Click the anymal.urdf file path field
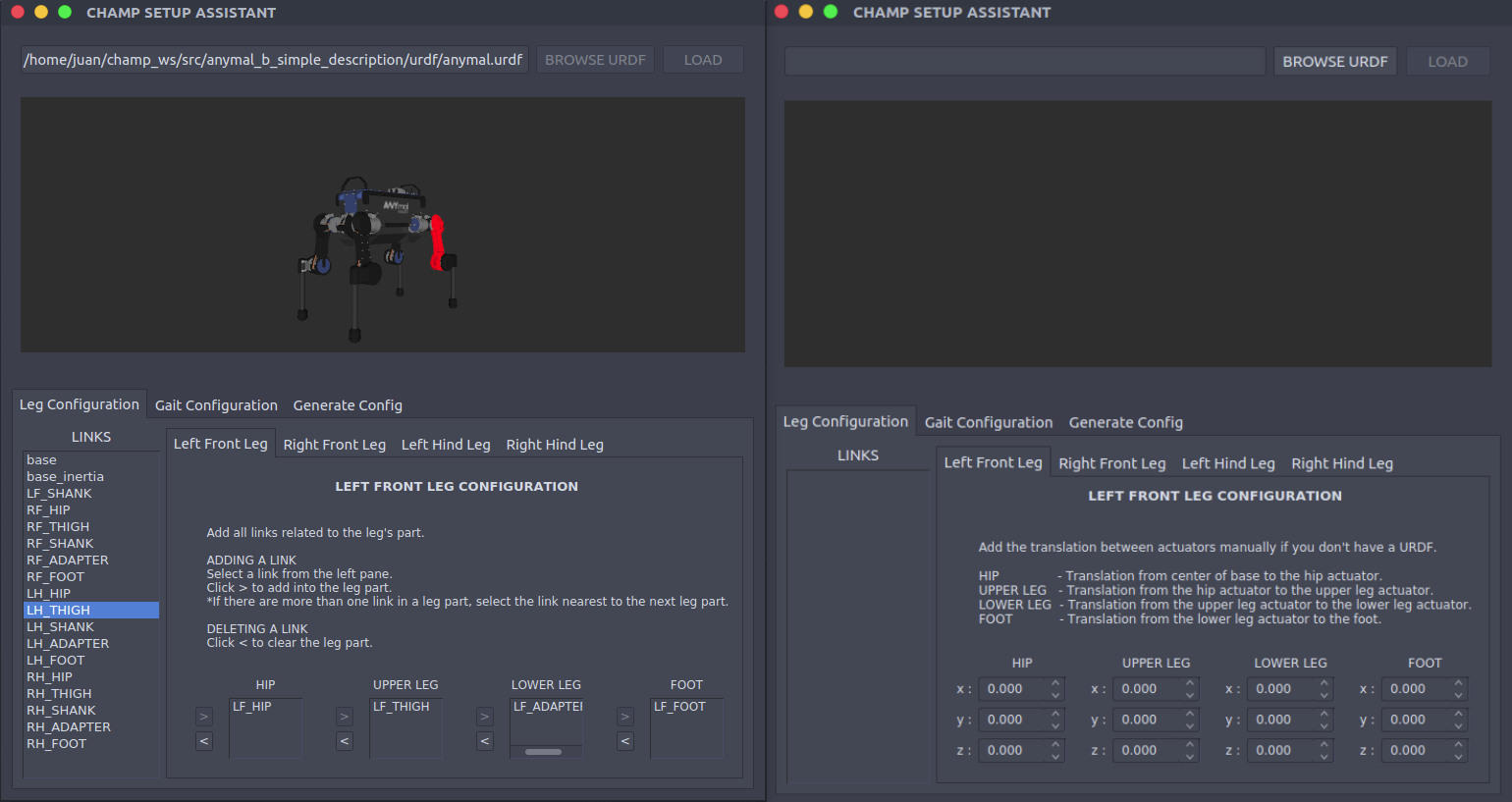Screen dimensions: 1512x802 point(274,60)
